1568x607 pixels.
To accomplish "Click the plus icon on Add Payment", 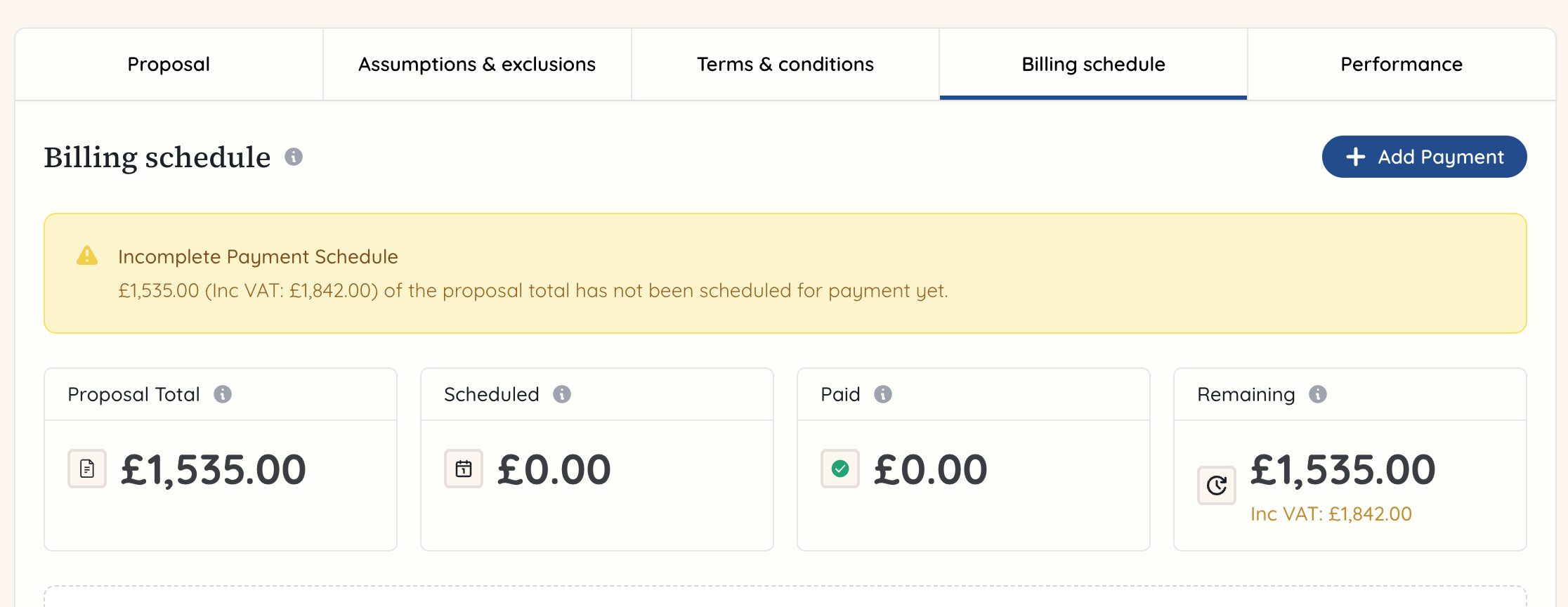I will click(1354, 157).
